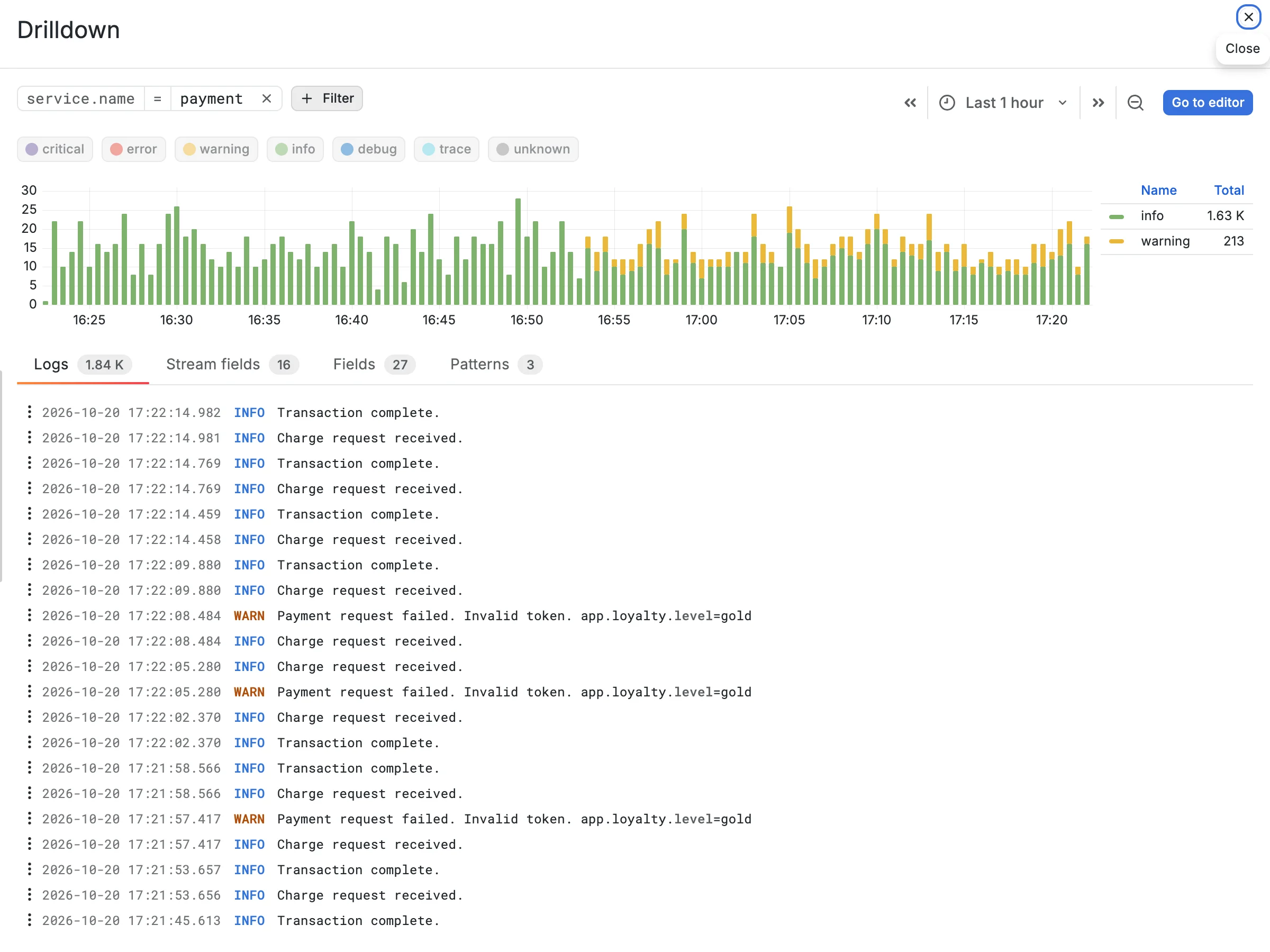The image size is (1270, 952).
Task: Open the Patterns tab
Action: [497, 365]
